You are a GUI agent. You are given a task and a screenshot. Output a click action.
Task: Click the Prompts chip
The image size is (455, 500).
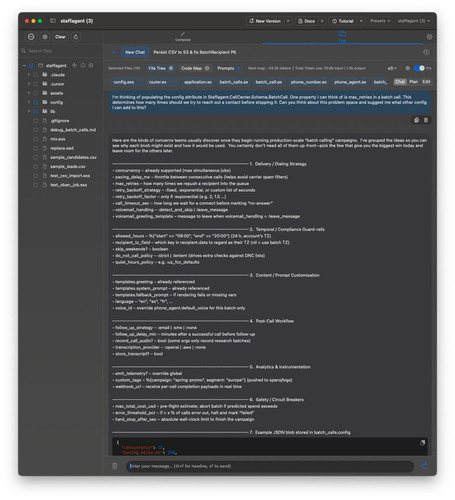point(228,68)
